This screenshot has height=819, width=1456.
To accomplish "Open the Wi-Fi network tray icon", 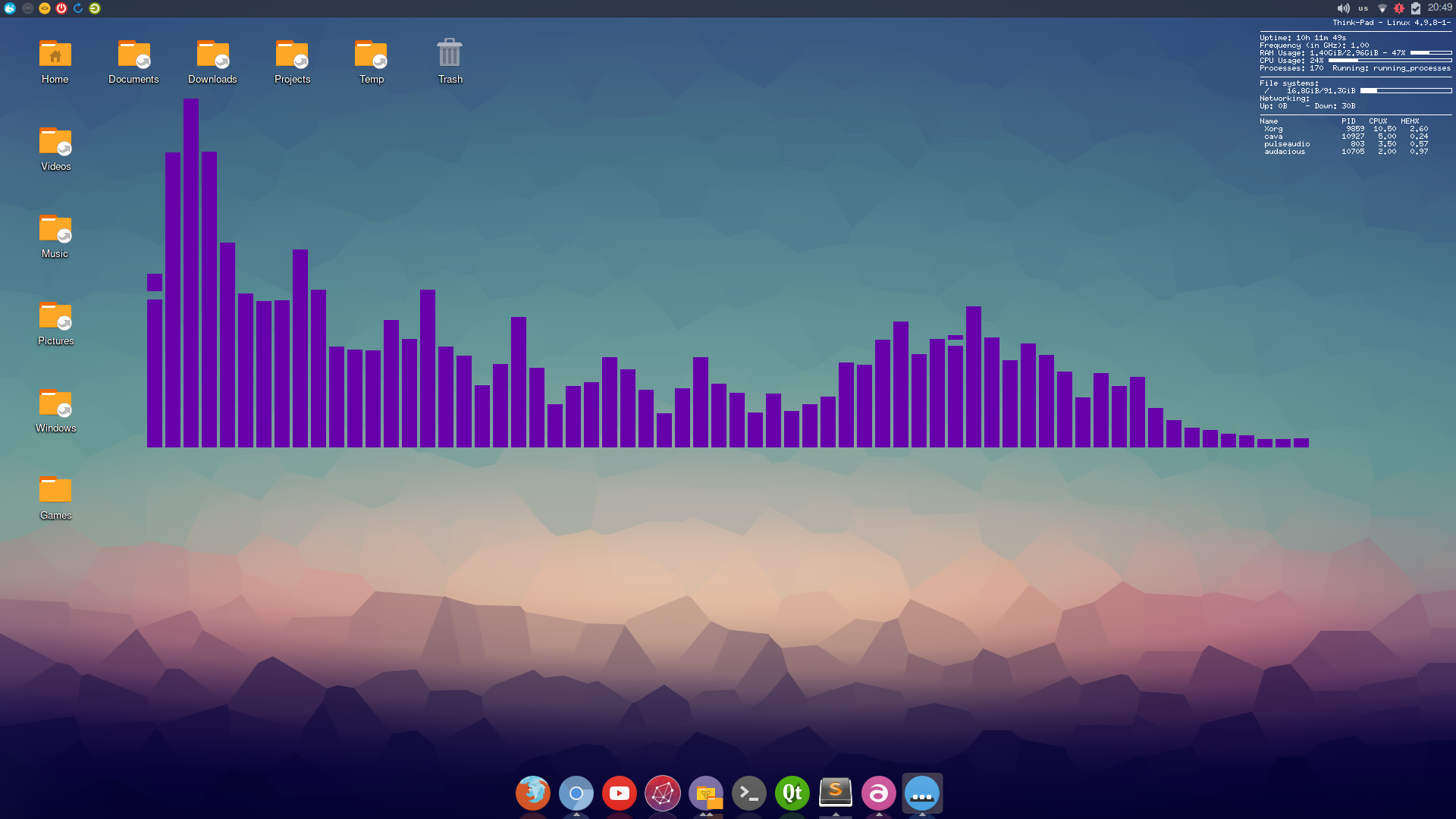I will click(x=1382, y=8).
